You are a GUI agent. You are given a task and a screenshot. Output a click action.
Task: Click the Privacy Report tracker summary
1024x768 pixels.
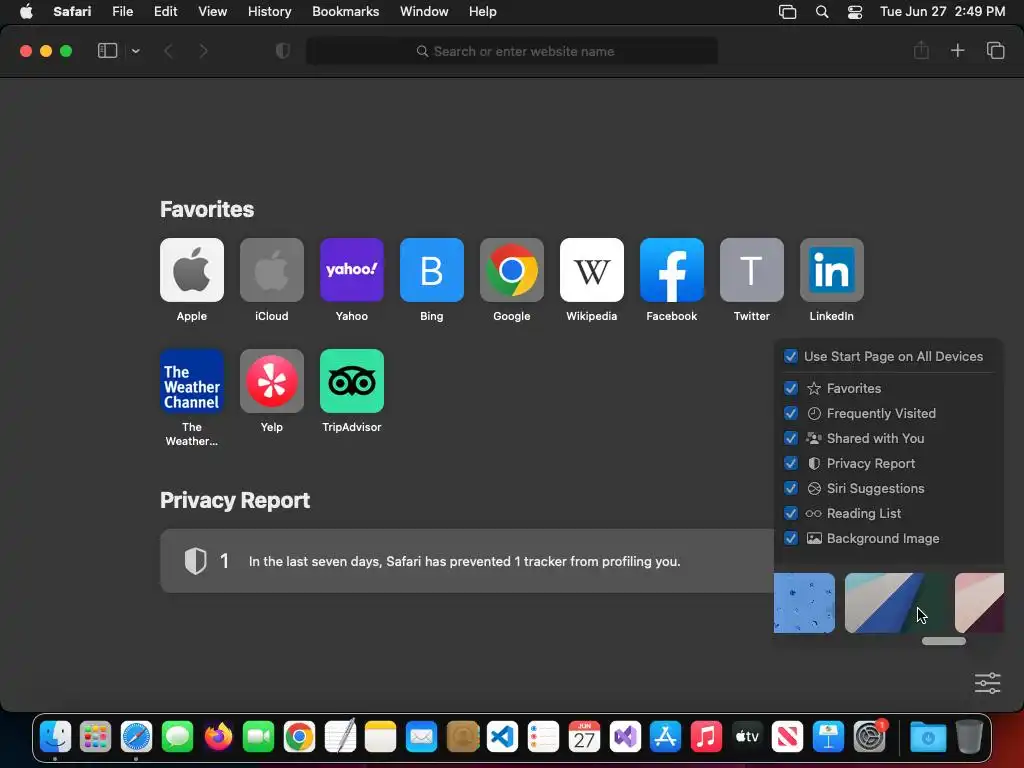coord(467,561)
